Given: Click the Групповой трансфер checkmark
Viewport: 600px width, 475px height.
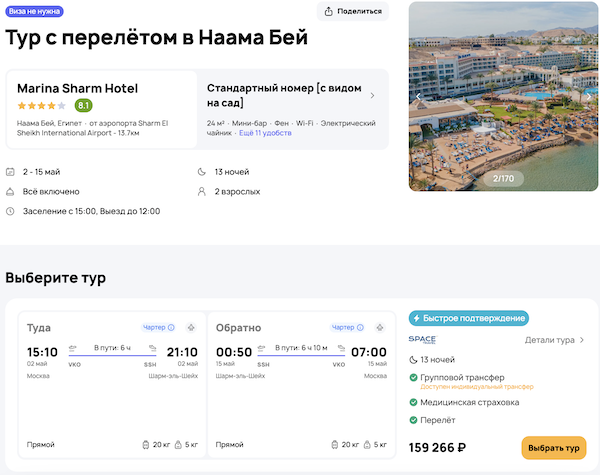Looking at the screenshot, I should [414, 377].
